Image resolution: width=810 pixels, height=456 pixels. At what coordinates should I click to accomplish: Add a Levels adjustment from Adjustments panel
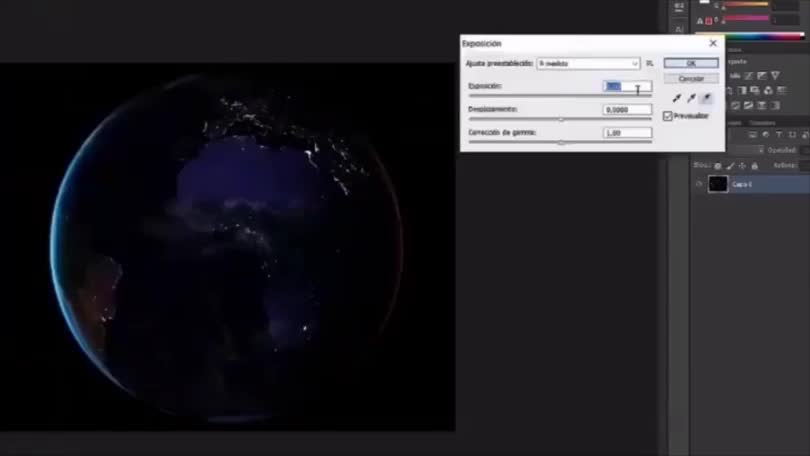[735, 76]
